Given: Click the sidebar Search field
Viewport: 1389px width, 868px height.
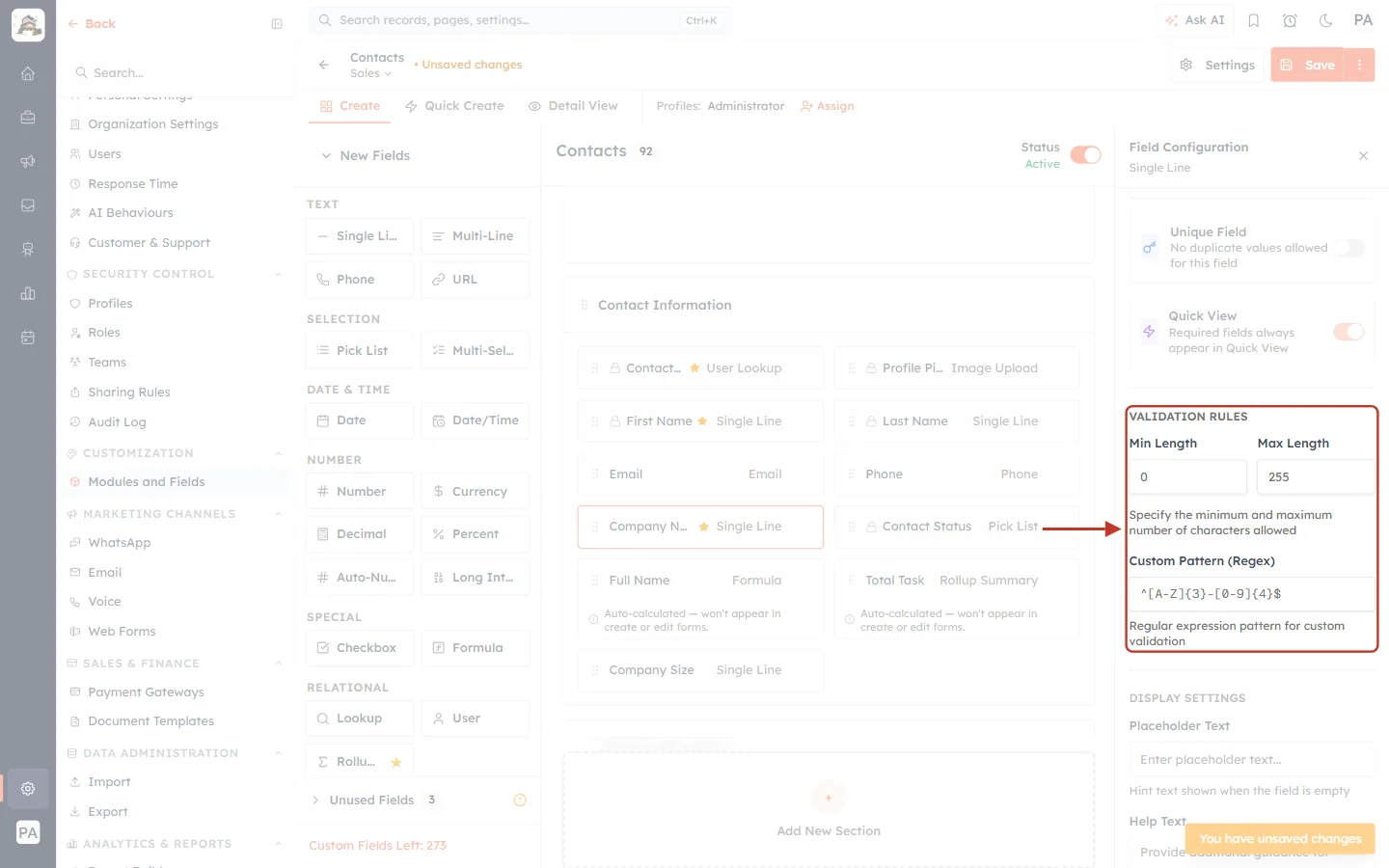Looking at the screenshot, I should (176, 73).
